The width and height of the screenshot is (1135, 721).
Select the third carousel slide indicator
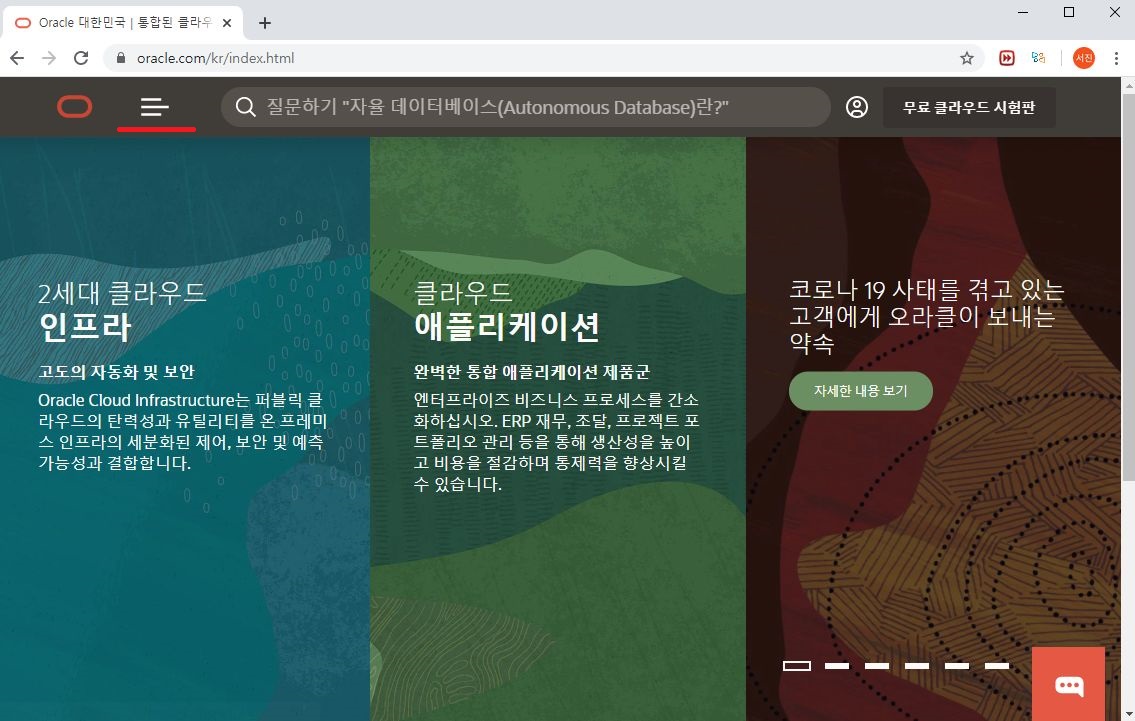tap(877, 665)
